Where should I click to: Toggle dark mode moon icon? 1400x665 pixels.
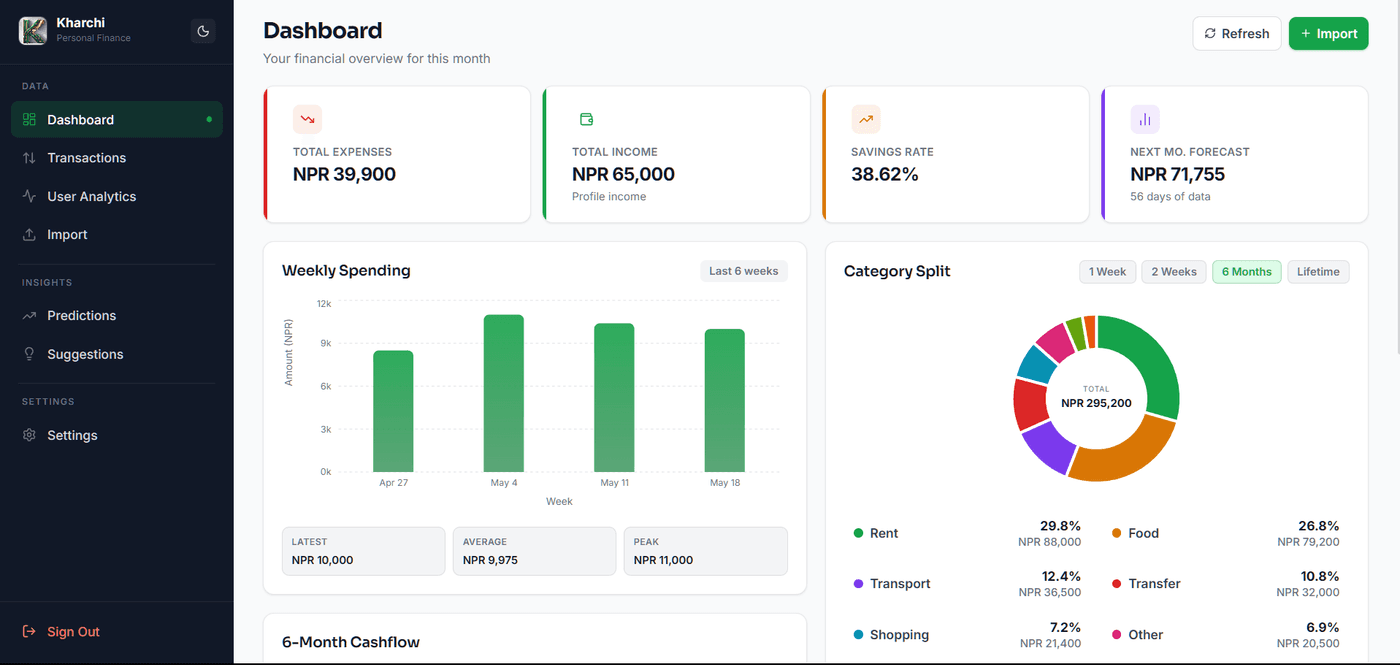click(203, 31)
